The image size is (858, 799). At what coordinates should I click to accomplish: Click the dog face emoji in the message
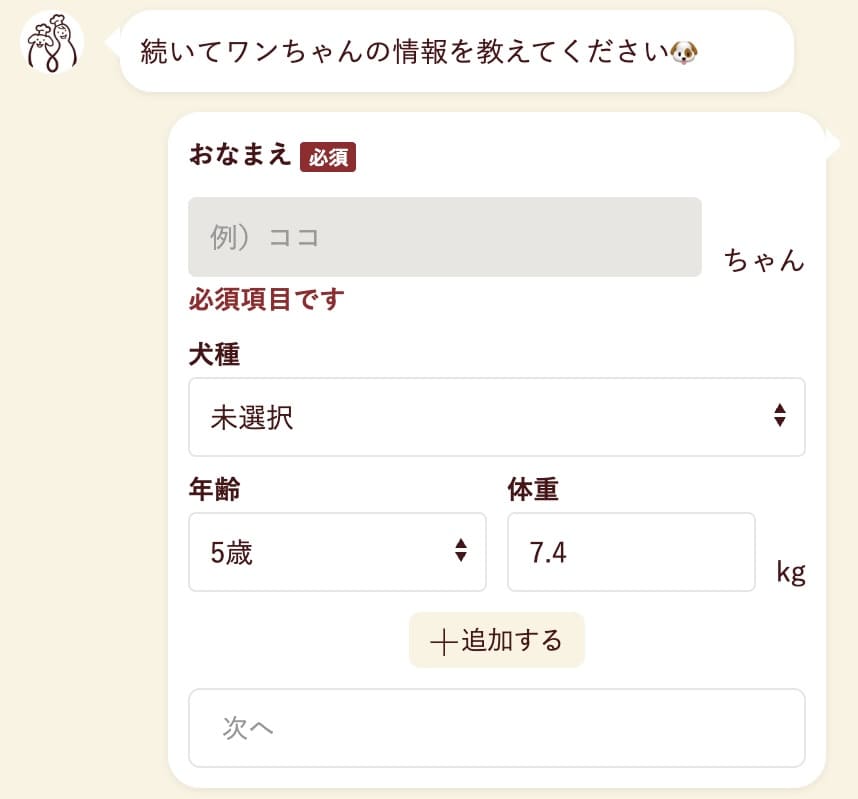click(684, 51)
